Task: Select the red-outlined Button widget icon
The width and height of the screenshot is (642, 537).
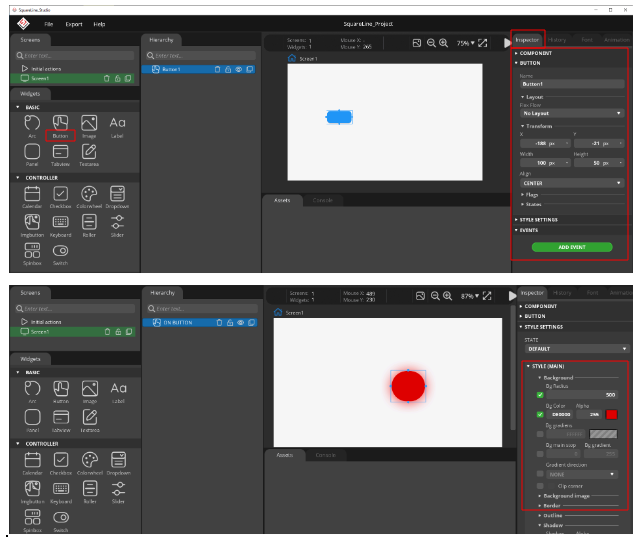Action: 61,126
